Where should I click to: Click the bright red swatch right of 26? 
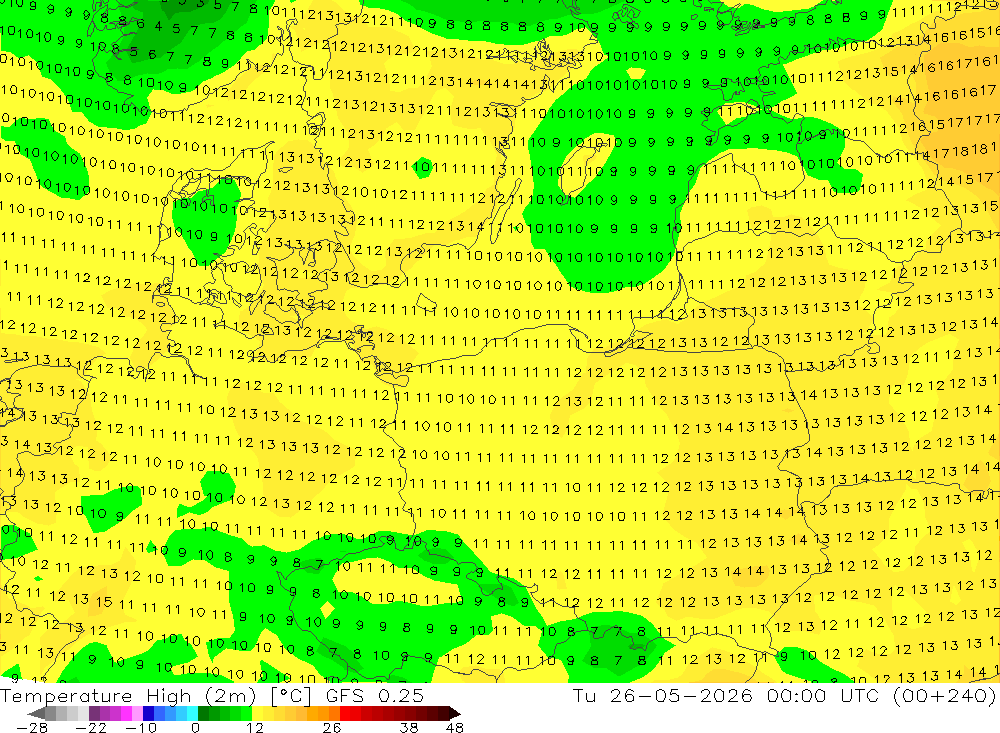pos(345,713)
